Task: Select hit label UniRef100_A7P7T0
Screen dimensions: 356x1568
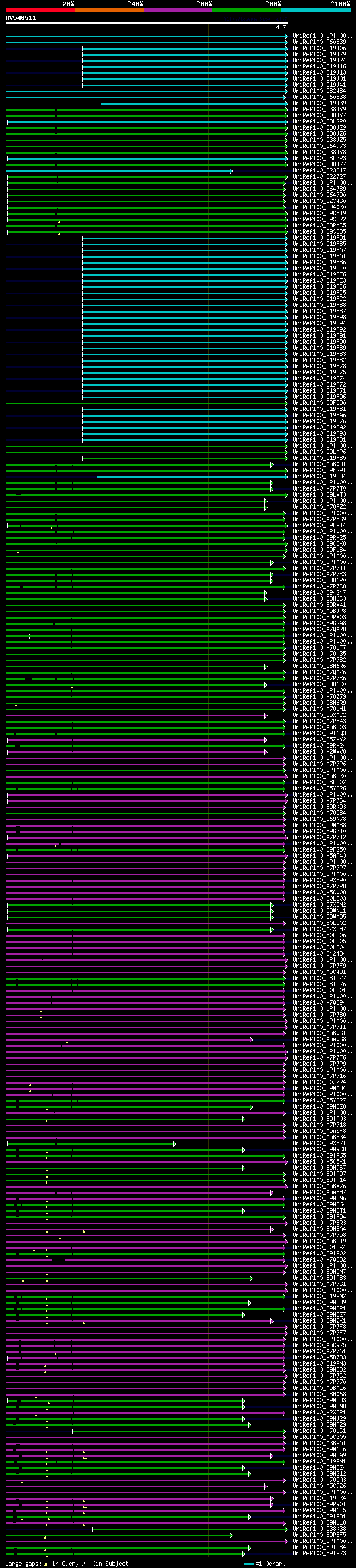Action: pos(319,489)
